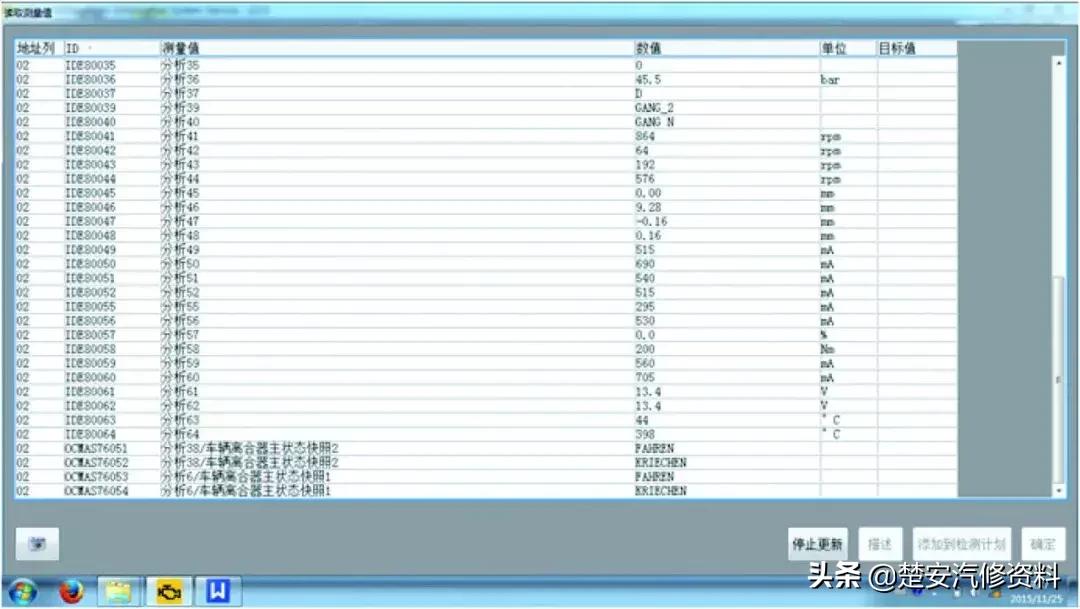This screenshot has width=1080, height=609.
Task: Select row IDE80058 value 200 Nm
Action: (x=486, y=349)
